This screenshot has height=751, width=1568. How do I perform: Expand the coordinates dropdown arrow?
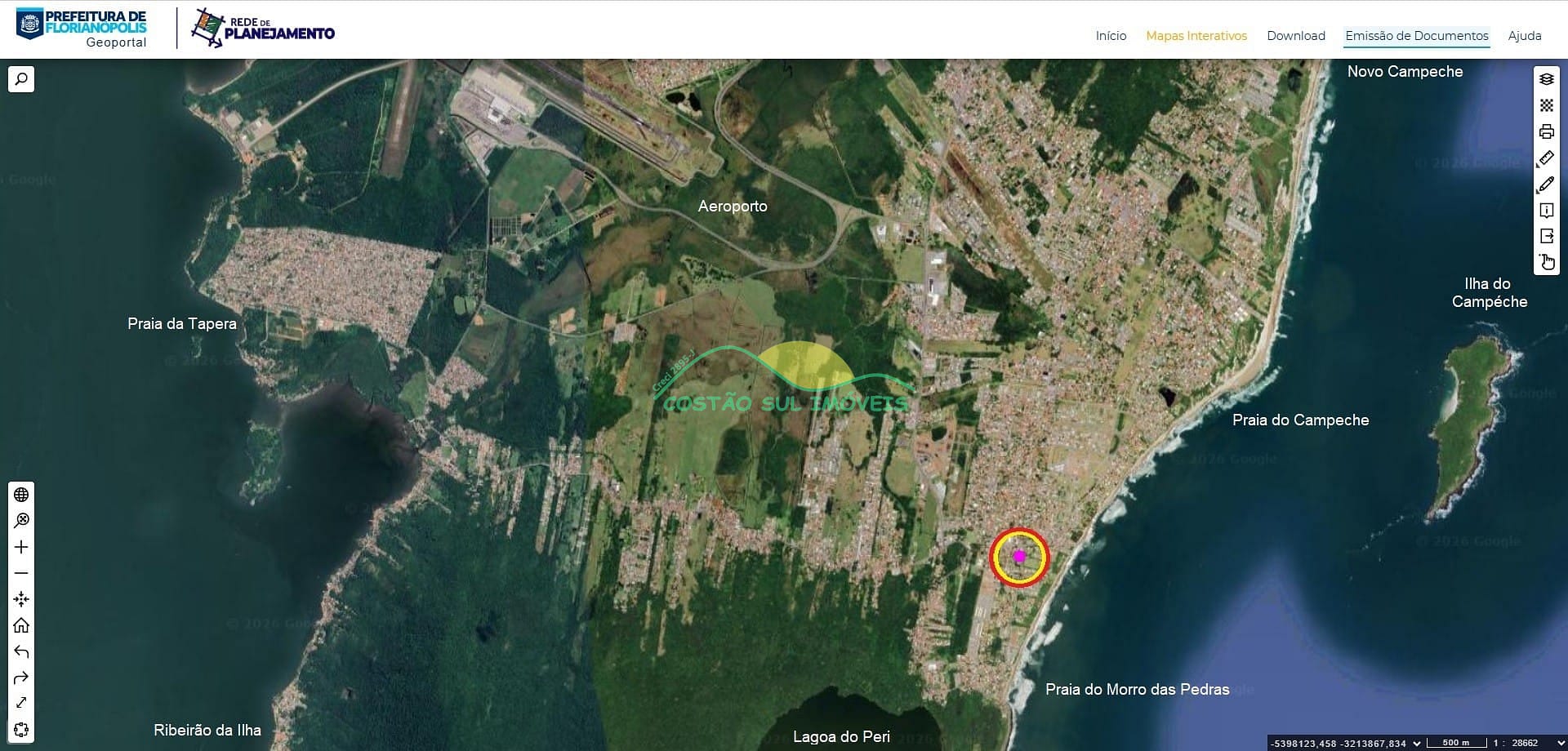coord(1417,743)
